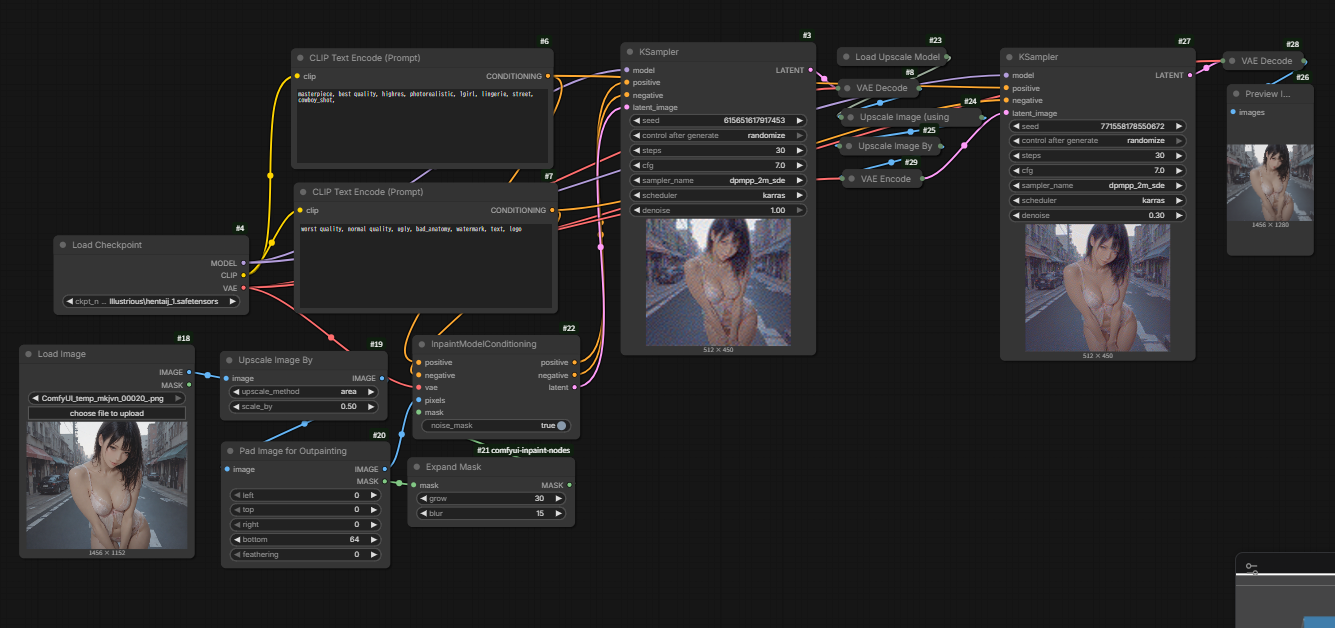Collapse the Expand Mask node using its title dot

pyautogui.click(x=417, y=467)
